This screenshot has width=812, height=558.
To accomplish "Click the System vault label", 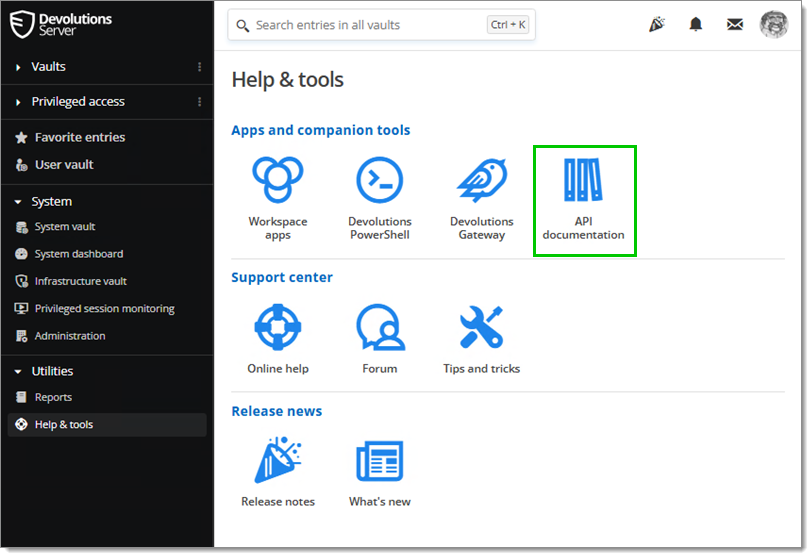I will (x=65, y=227).
